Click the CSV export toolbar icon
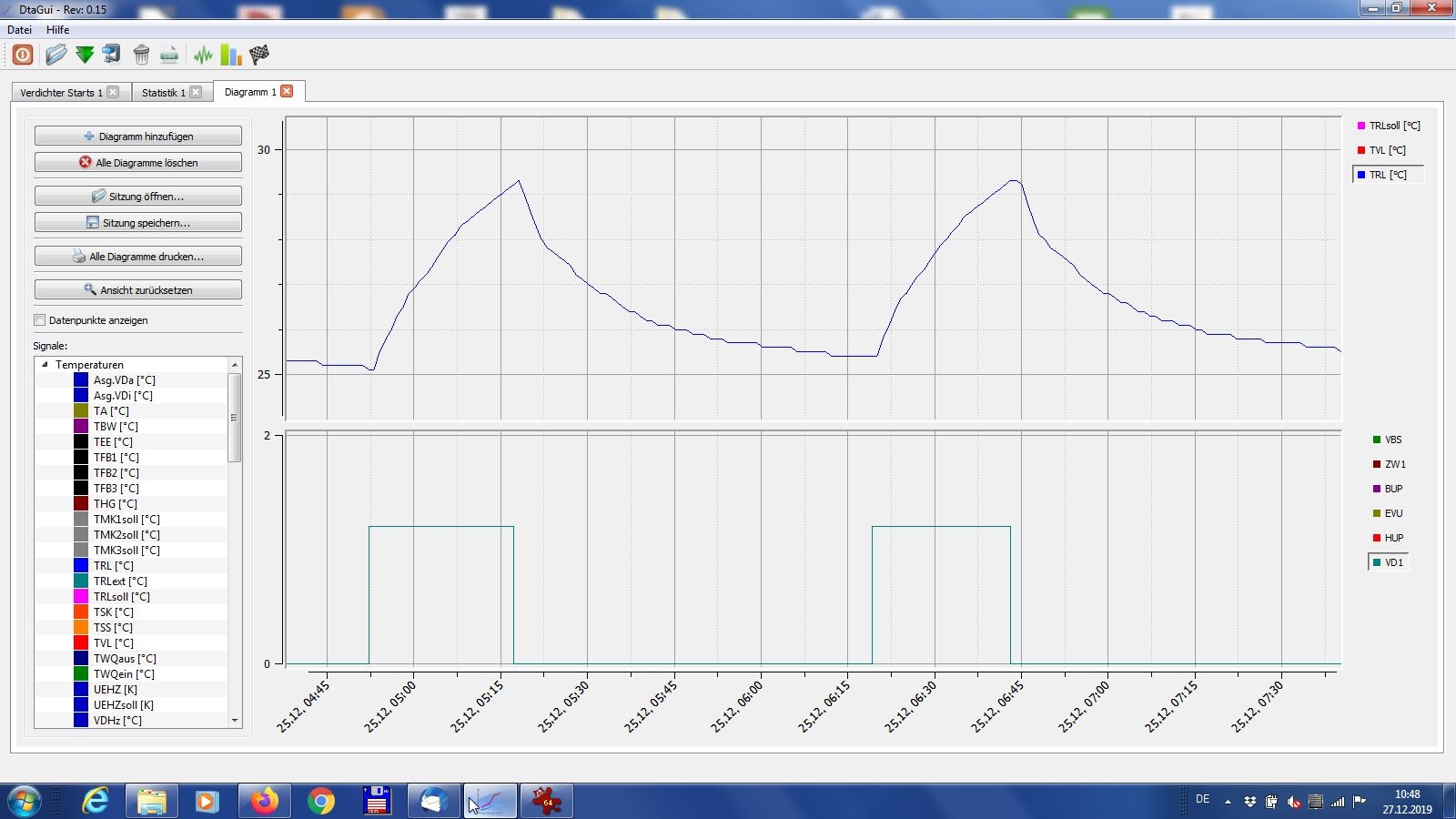Image resolution: width=1456 pixels, height=819 pixels. (169, 55)
